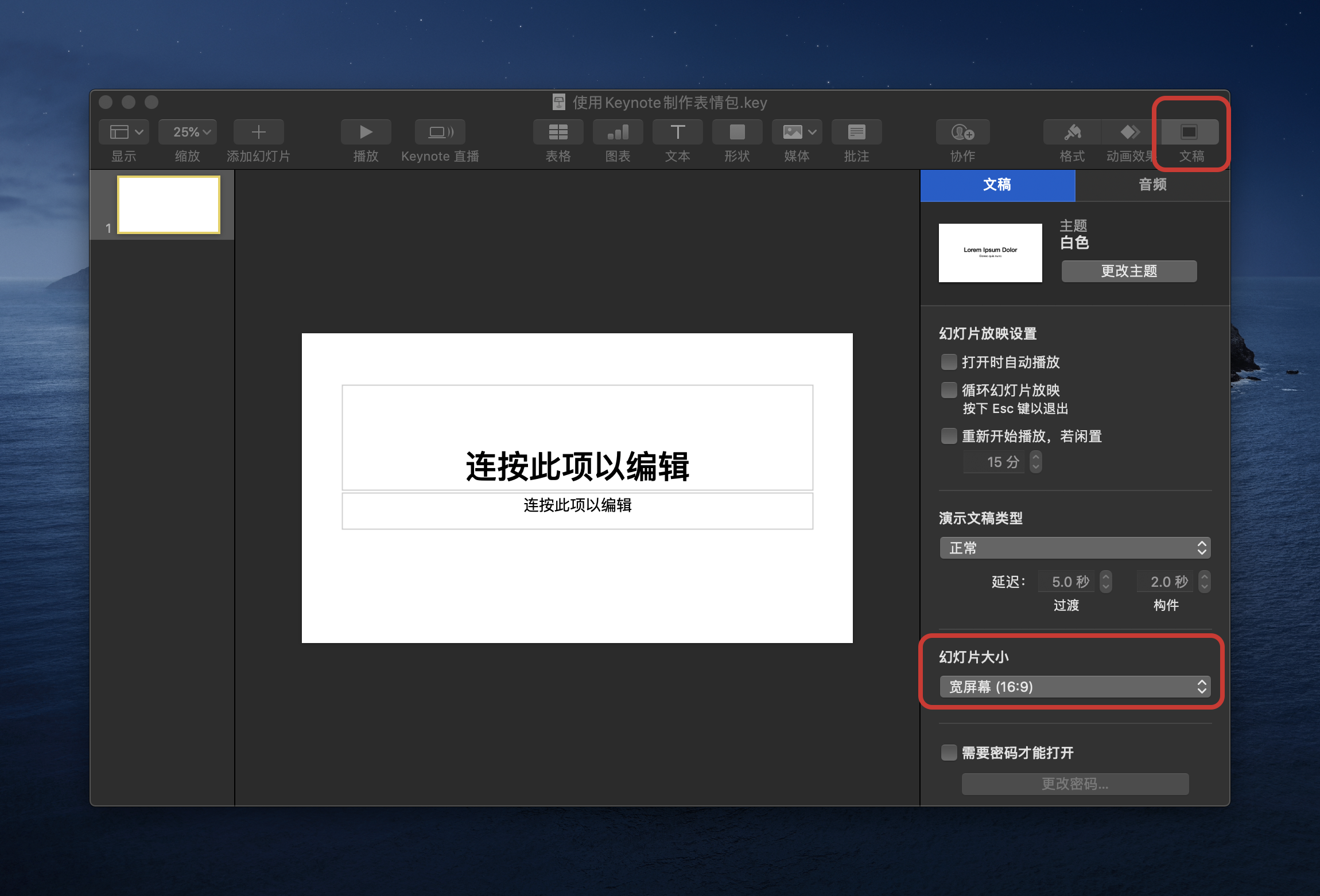The height and width of the screenshot is (896, 1320).
Task: Click the chart (图表) toolbar icon
Action: point(618,133)
